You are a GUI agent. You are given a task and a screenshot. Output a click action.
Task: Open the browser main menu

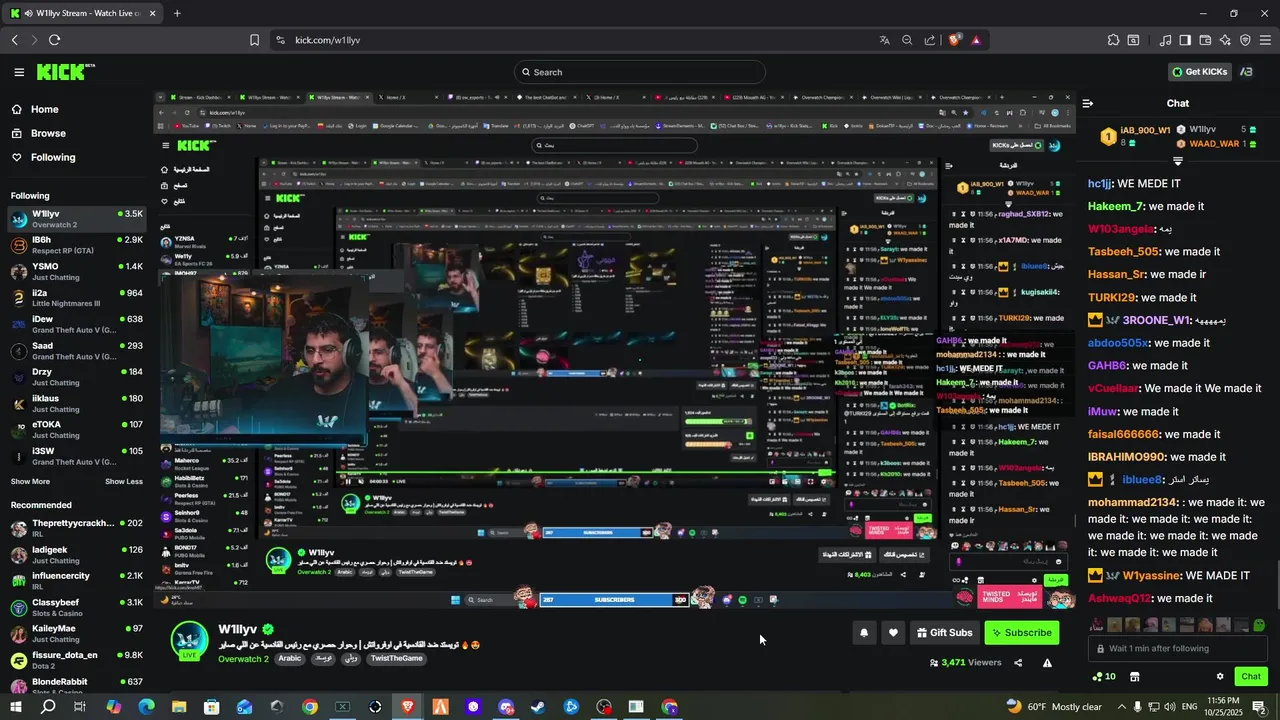tap(1266, 40)
